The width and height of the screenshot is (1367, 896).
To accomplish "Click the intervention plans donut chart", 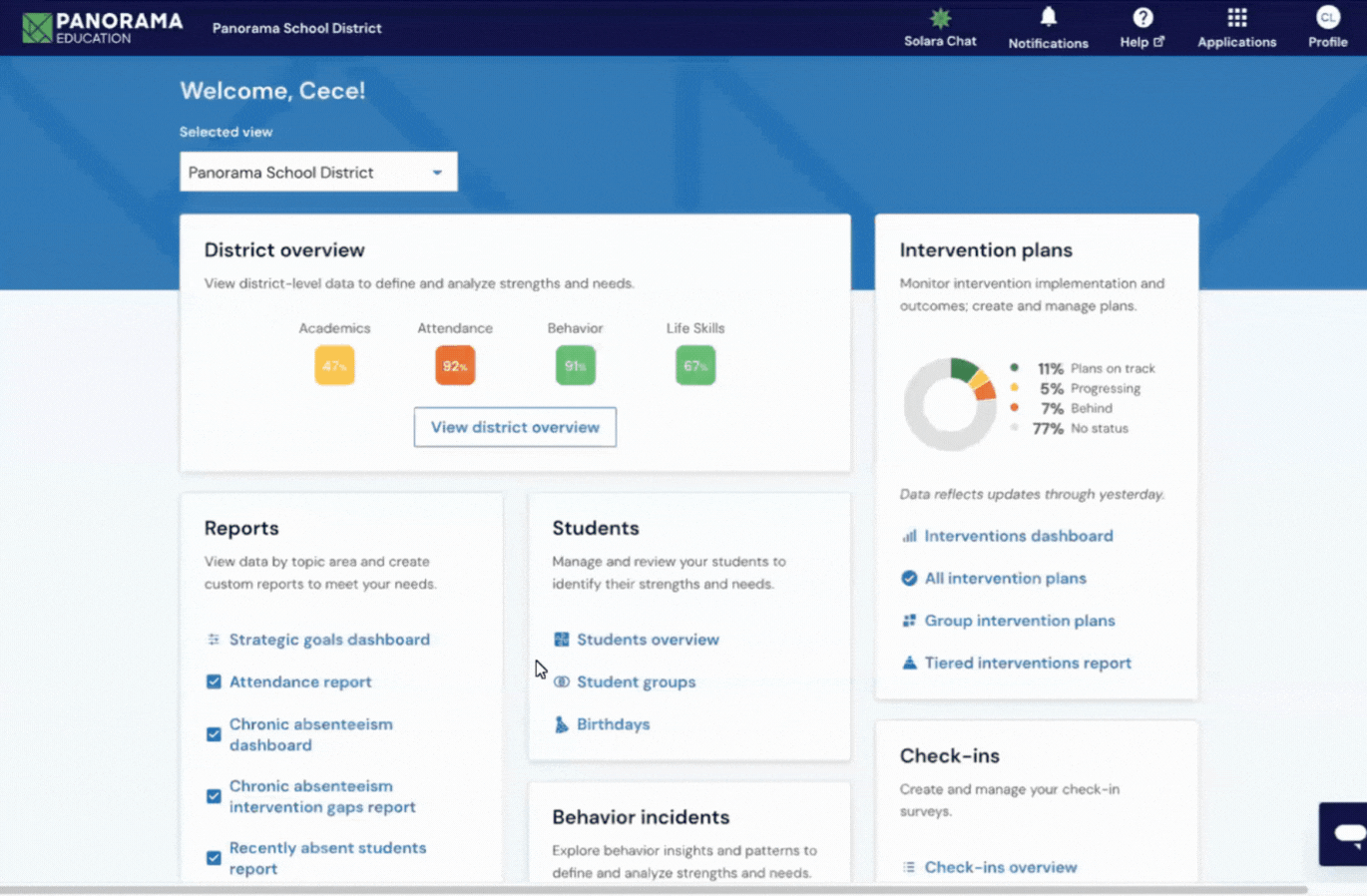I will tap(950, 404).
